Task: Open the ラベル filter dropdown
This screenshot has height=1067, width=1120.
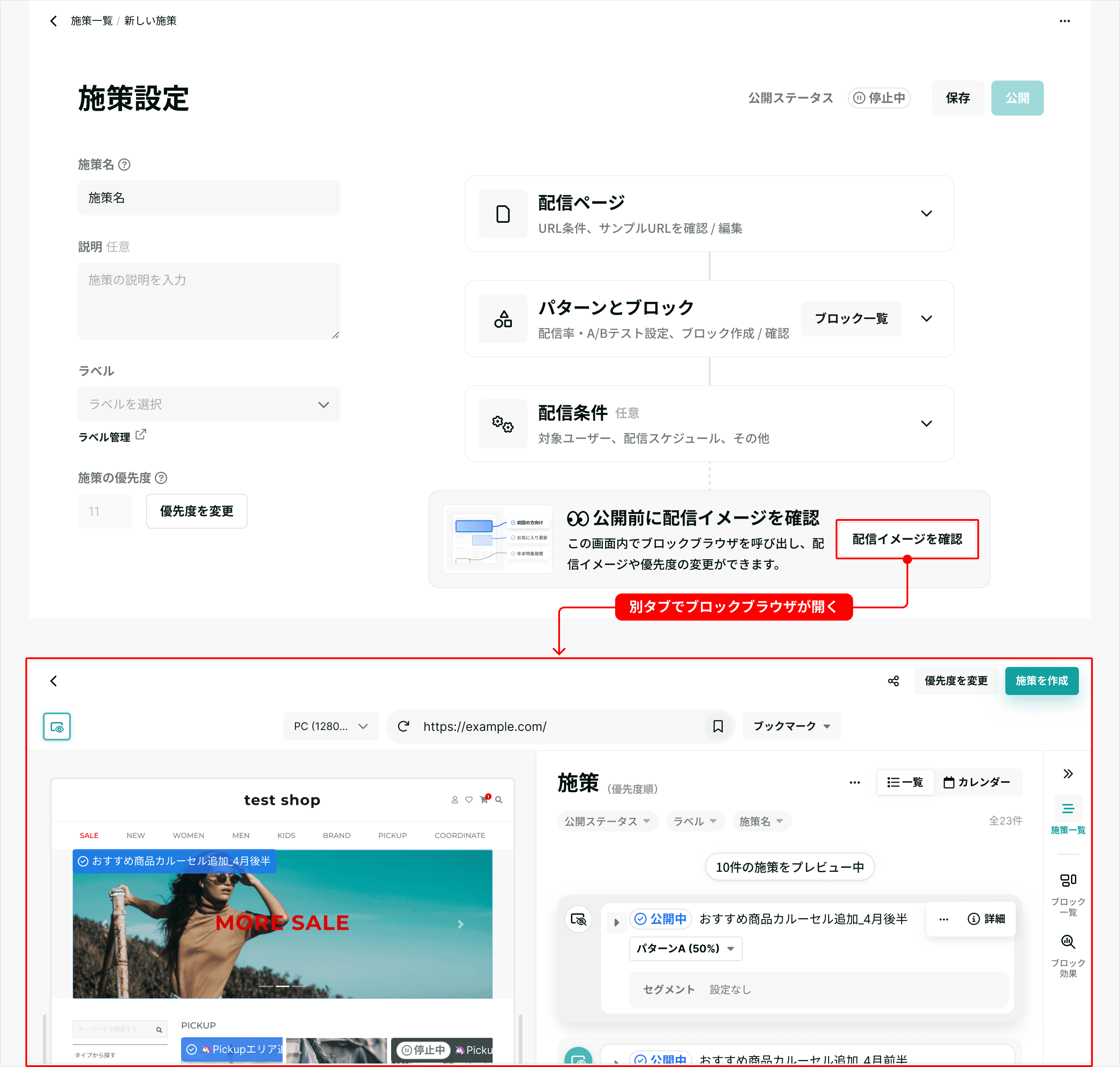Action: pyautogui.click(x=695, y=821)
